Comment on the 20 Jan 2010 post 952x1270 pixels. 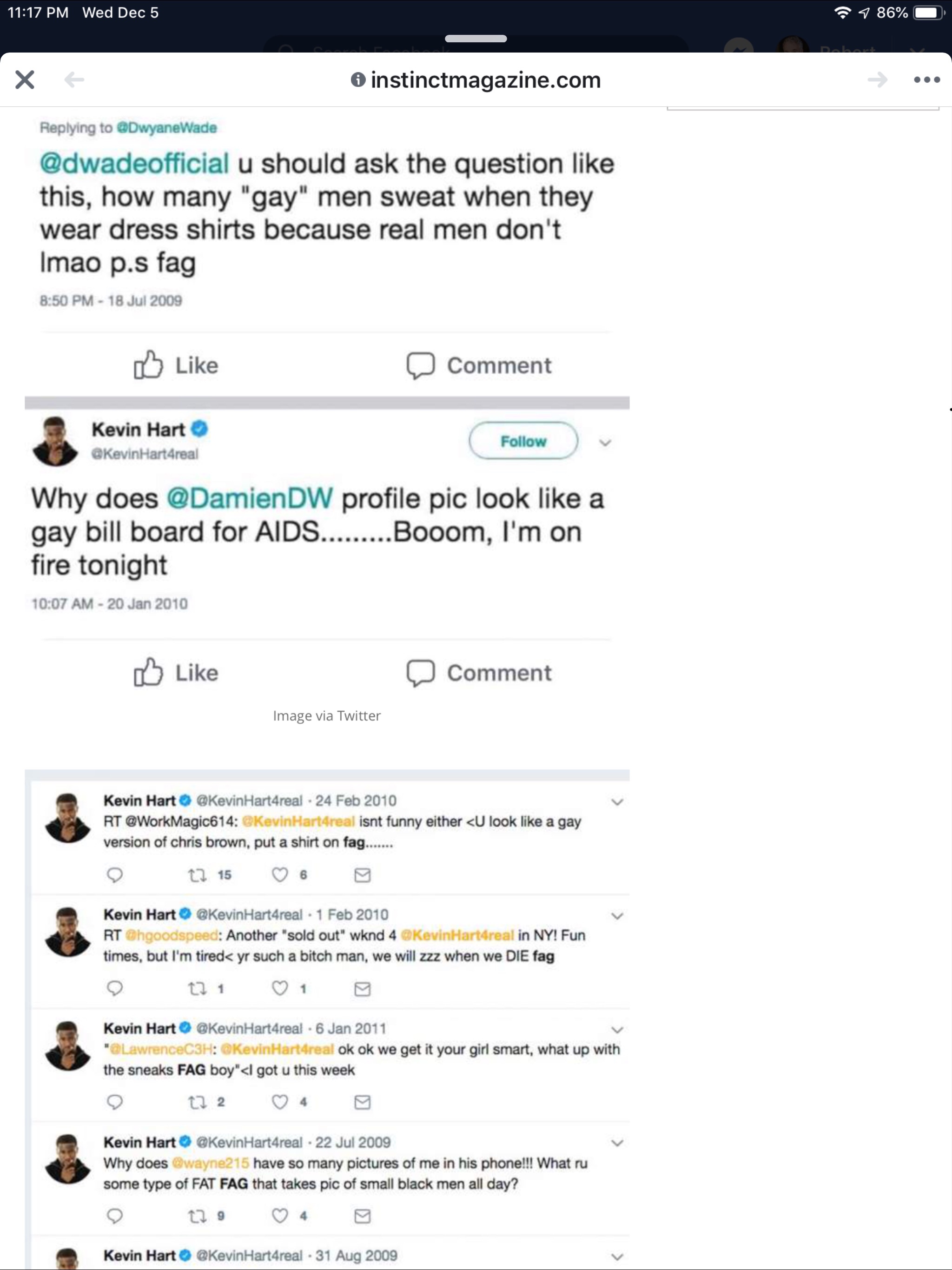pyautogui.click(x=479, y=672)
